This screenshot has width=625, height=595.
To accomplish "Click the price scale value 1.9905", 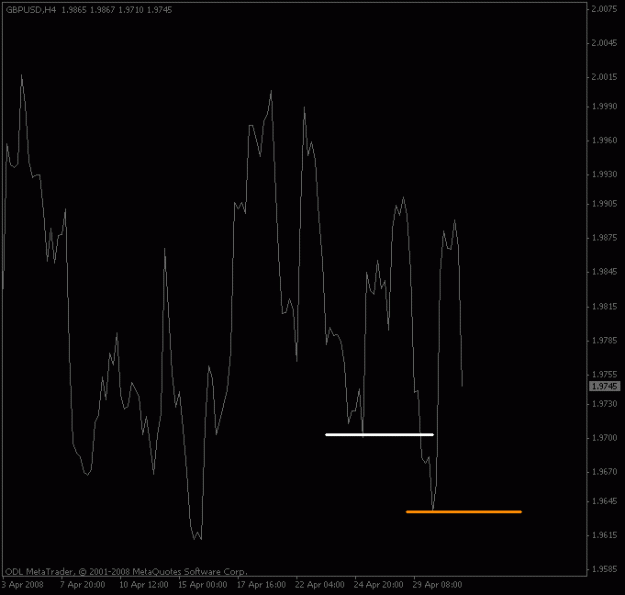I will tap(604, 204).
